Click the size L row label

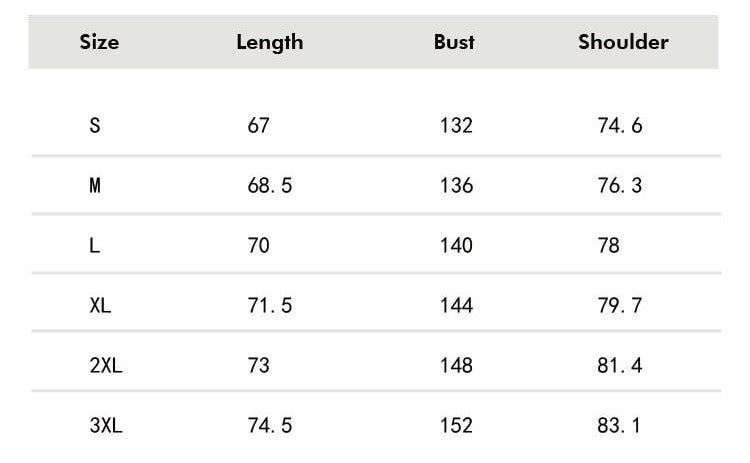coord(95,245)
